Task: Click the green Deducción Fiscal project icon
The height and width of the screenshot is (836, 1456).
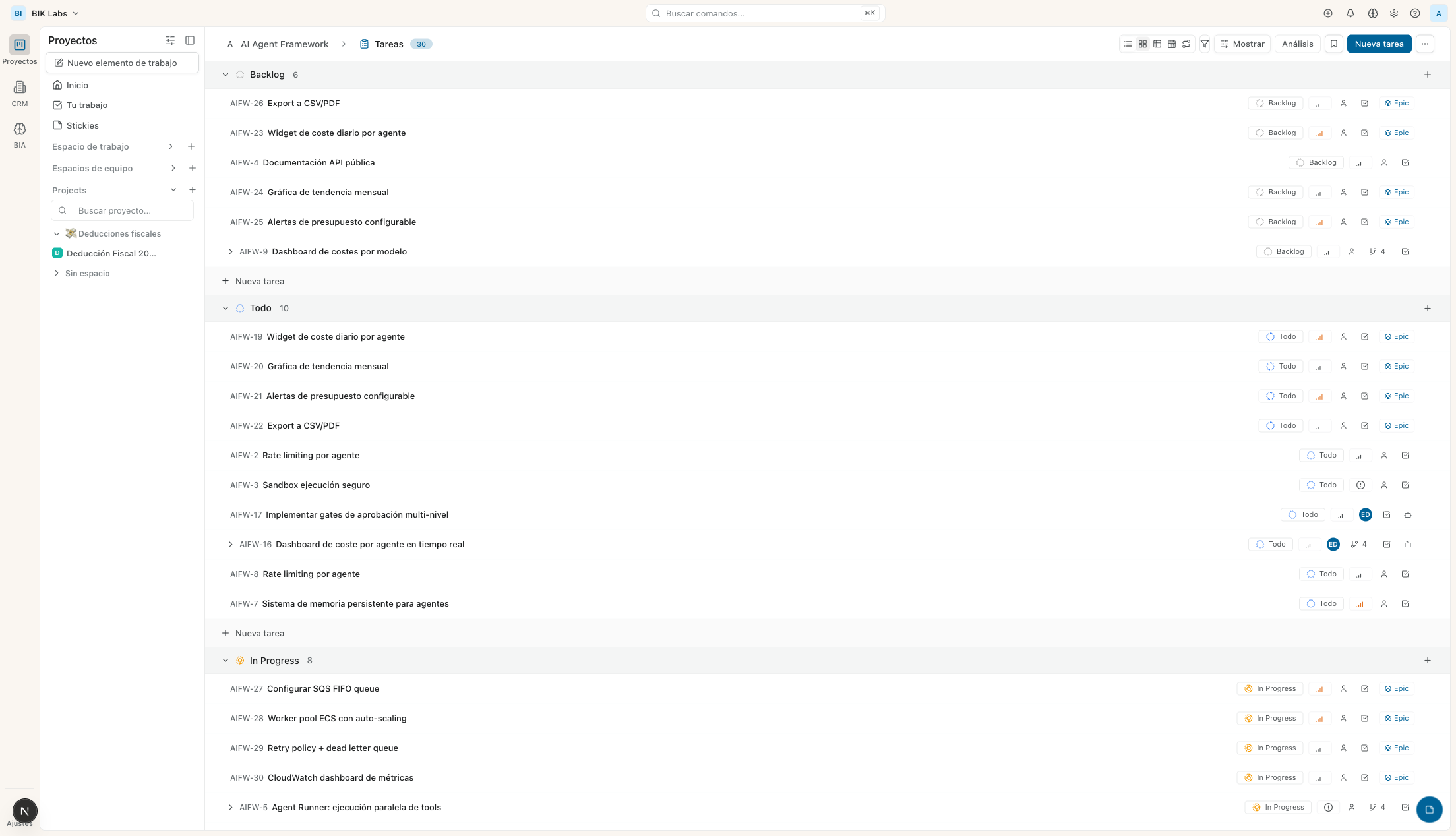Action: click(57, 253)
